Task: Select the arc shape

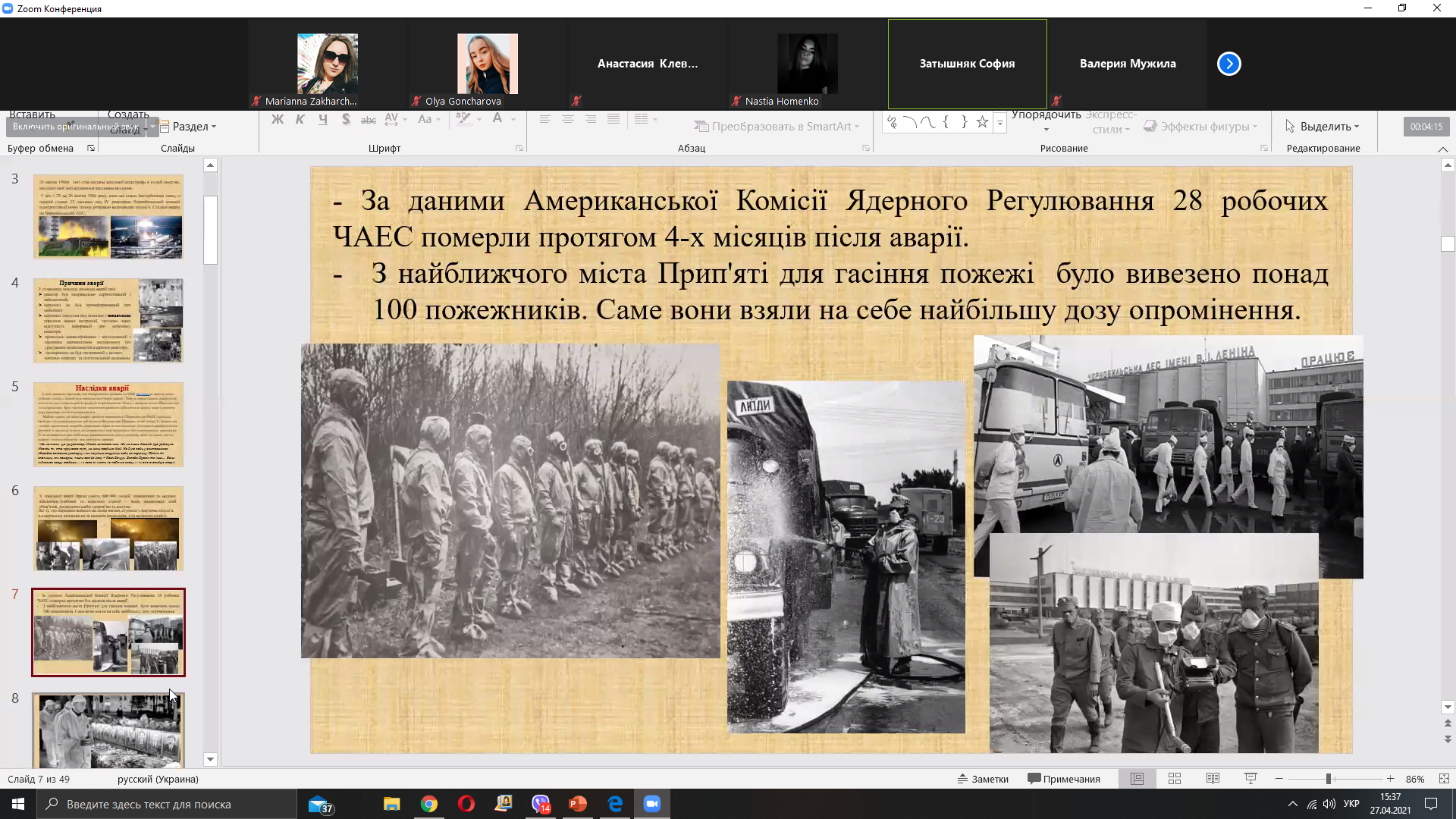Action: point(910,122)
